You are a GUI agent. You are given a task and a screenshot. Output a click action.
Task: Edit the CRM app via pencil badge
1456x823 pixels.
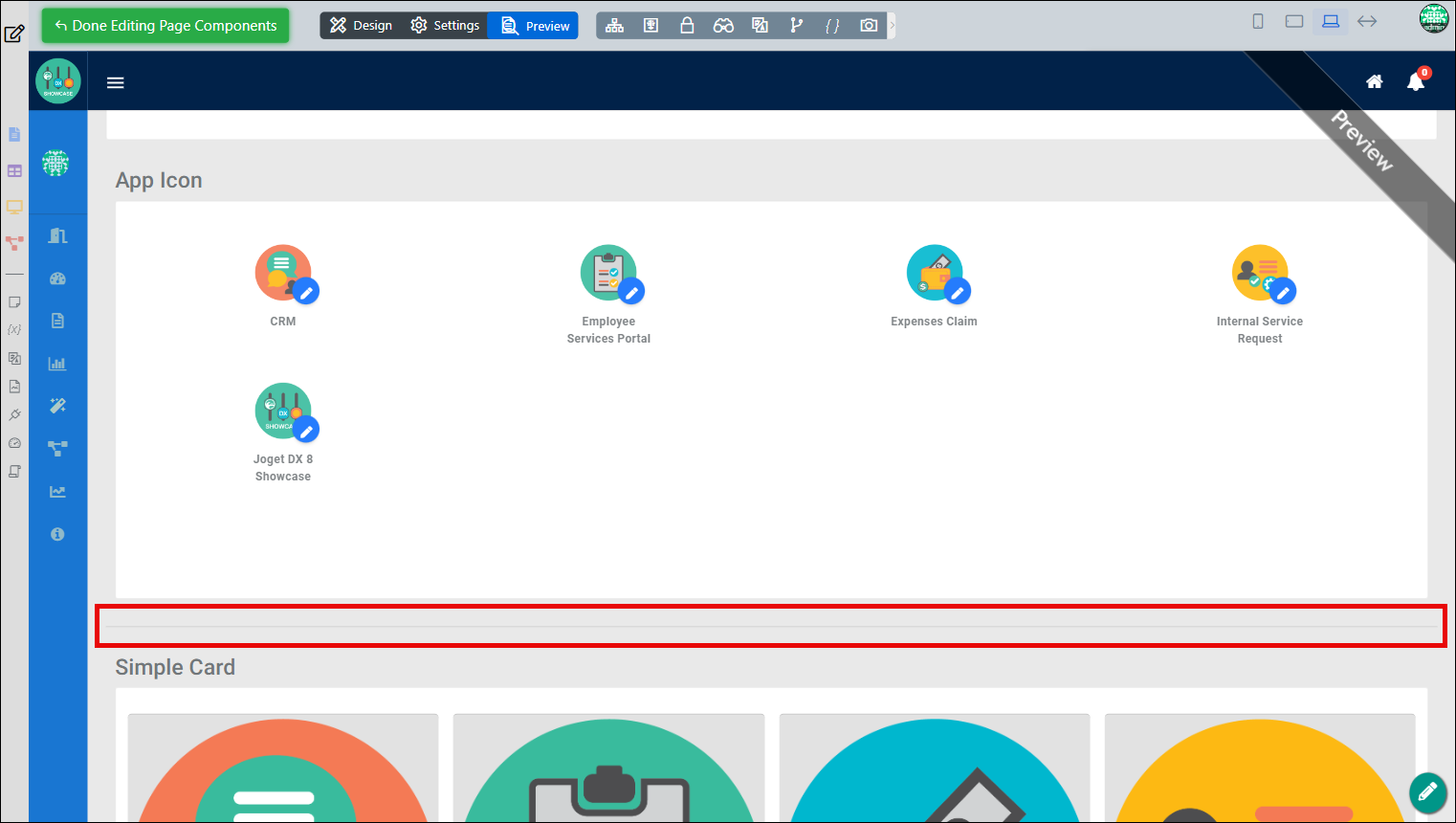coord(306,291)
